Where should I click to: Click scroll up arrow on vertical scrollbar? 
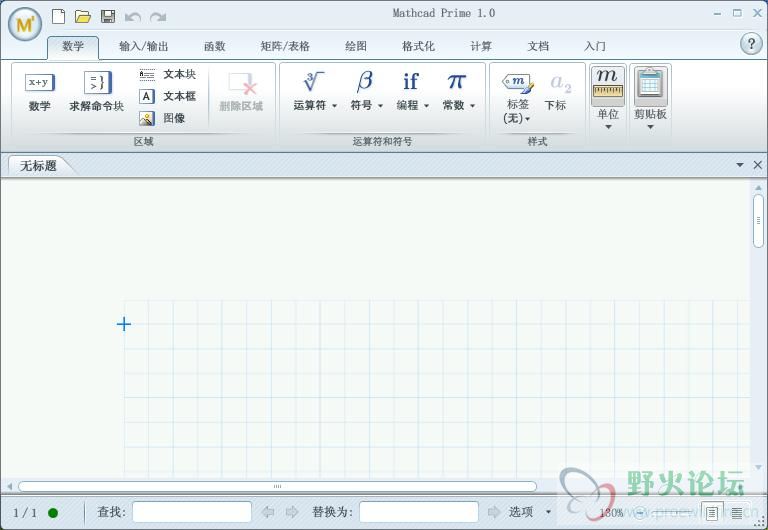[x=758, y=188]
